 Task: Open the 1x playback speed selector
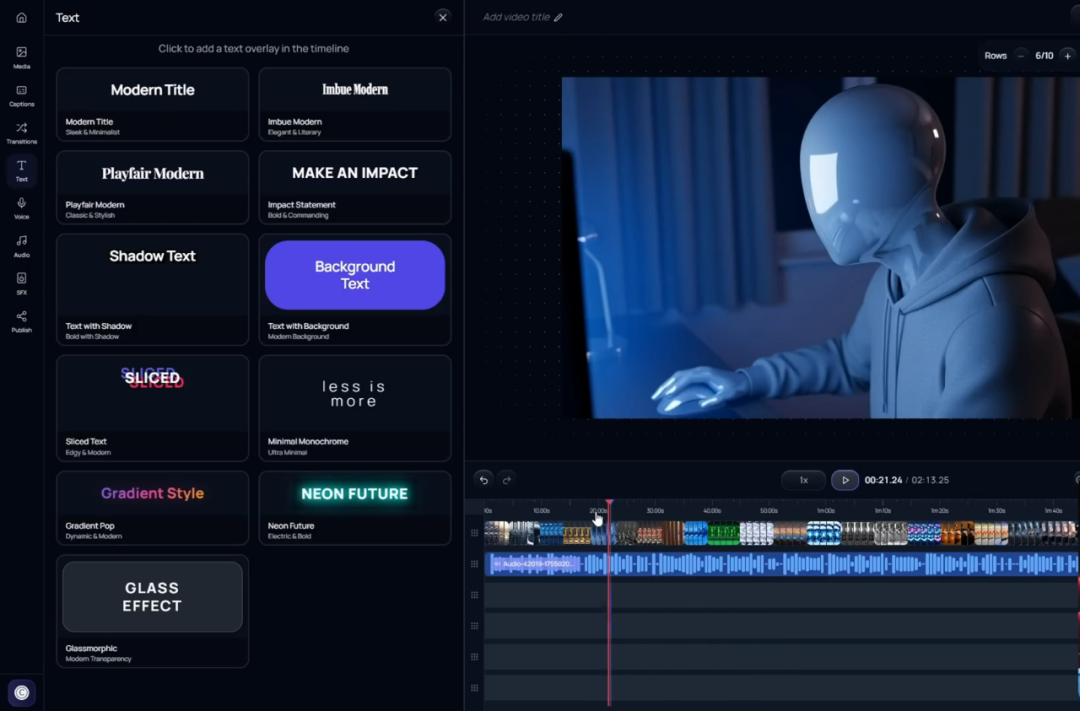coord(803,480)
